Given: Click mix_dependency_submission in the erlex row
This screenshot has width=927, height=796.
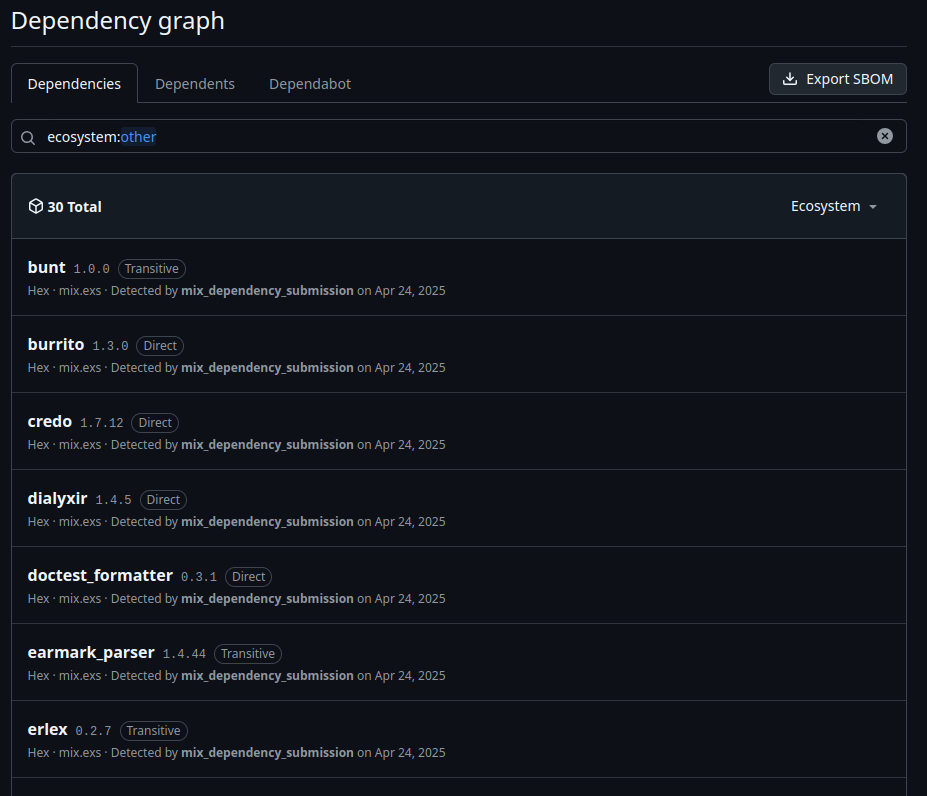Looking at the screenshot, I should 267,753.
